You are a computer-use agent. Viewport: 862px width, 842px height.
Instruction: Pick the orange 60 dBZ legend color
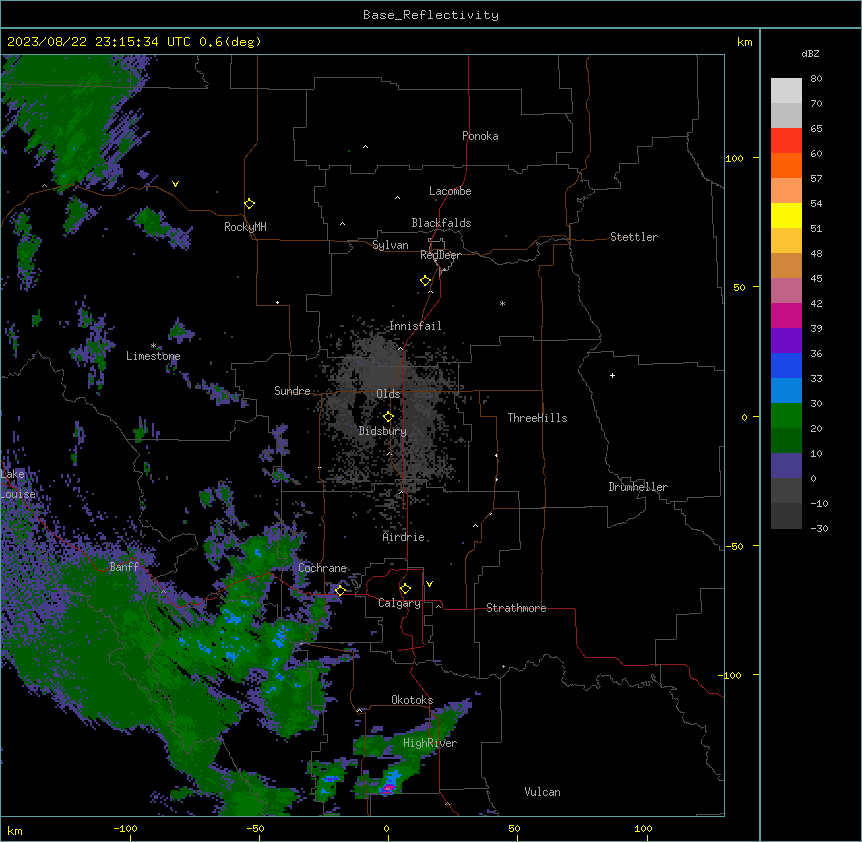click(x=786, y=165)
